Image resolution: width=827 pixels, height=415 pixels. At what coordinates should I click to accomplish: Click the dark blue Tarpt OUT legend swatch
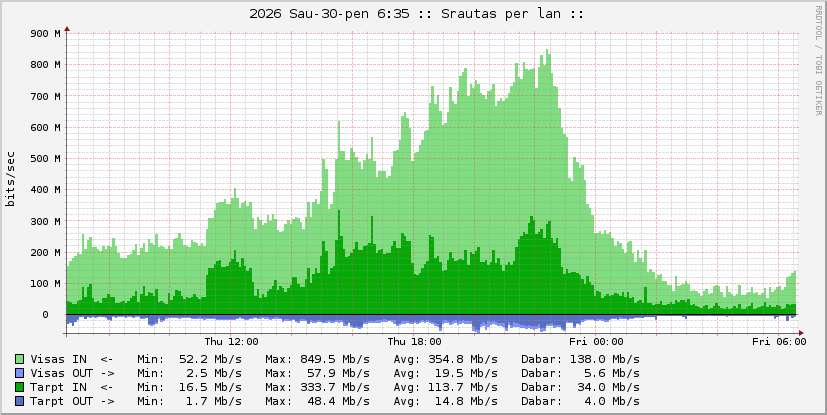(20, 400)
